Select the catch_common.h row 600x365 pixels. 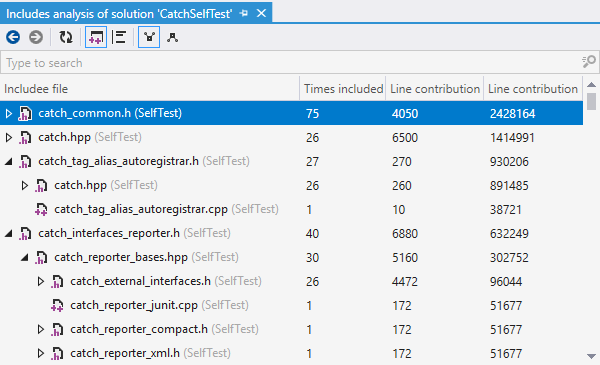click(x=291, y=113)
